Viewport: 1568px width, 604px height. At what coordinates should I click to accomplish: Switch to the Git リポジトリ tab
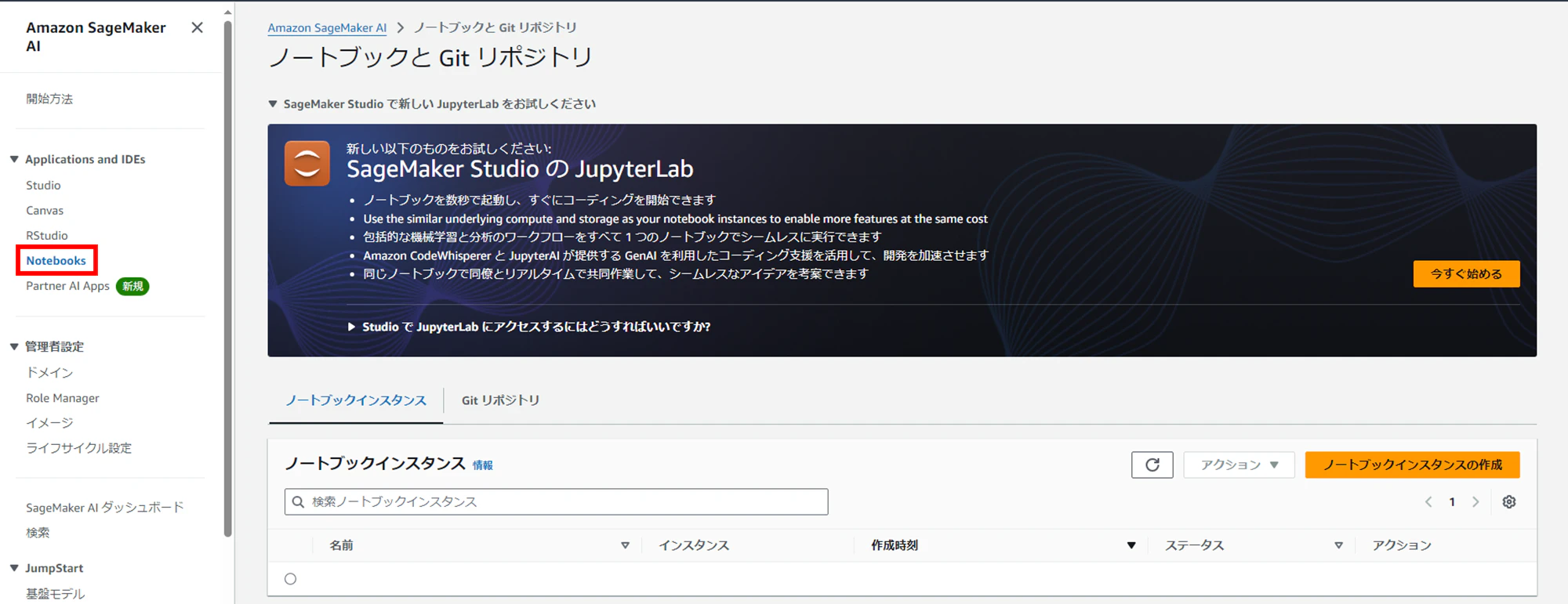tap(500, 400)
